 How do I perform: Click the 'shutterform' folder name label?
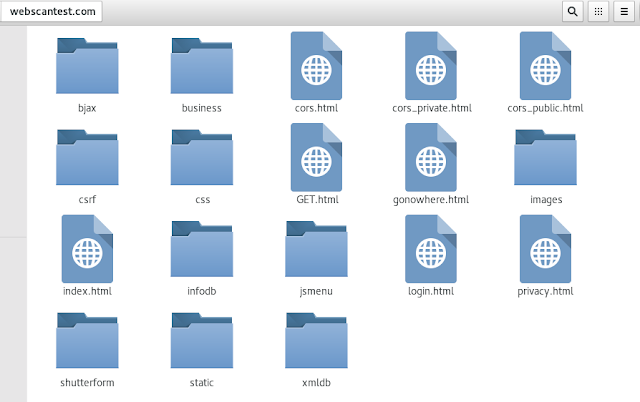click(x=87, y=383)
